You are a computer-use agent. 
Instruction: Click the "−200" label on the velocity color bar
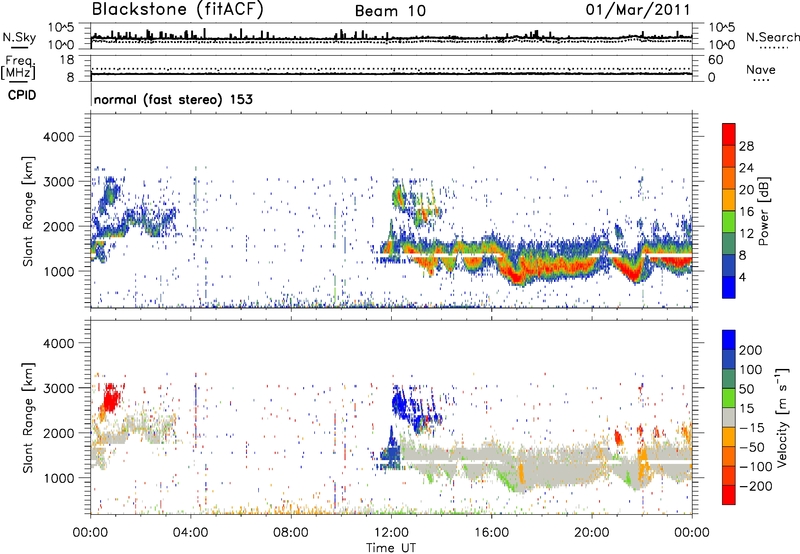coord(755,486)
